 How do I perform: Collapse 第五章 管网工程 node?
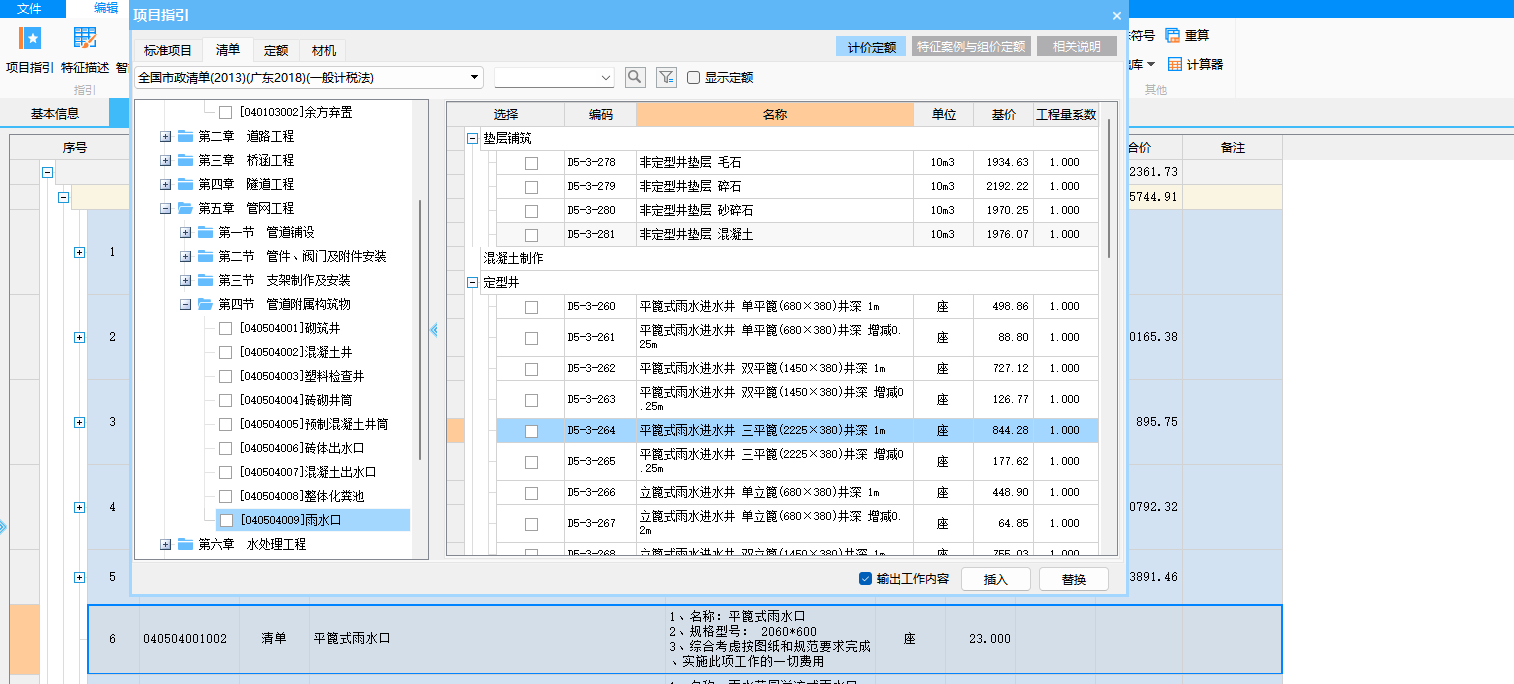(x=165, y=208)
